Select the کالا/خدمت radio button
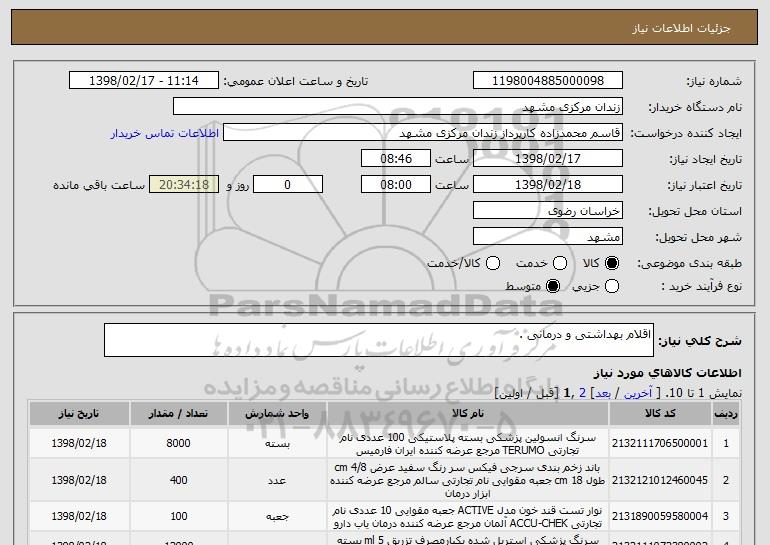 [493, 263]
